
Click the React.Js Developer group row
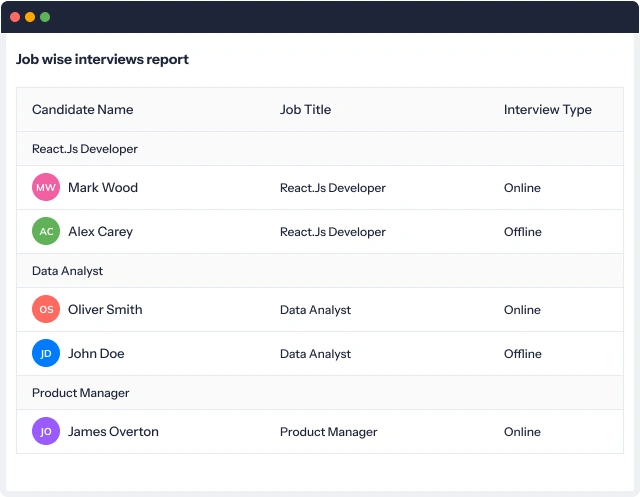(320, 149)
